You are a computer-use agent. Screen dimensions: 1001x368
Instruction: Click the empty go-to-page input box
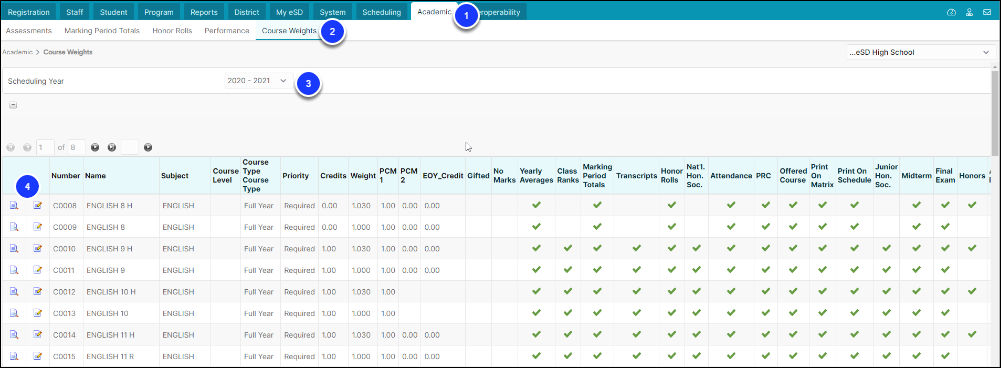(130, 148)
